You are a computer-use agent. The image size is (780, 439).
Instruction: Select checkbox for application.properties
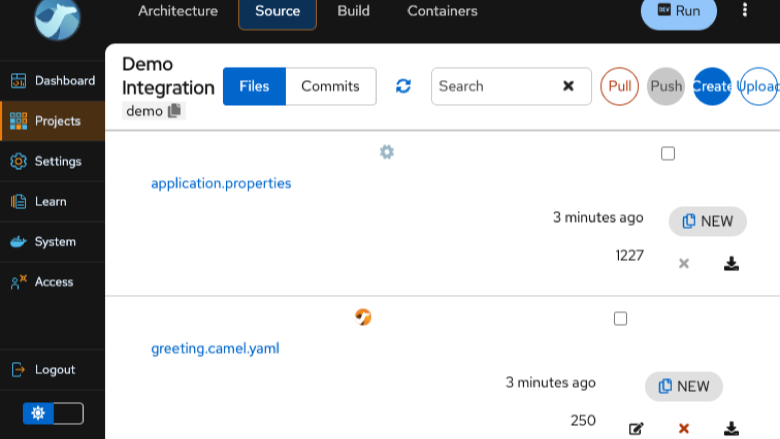point(668,153)
